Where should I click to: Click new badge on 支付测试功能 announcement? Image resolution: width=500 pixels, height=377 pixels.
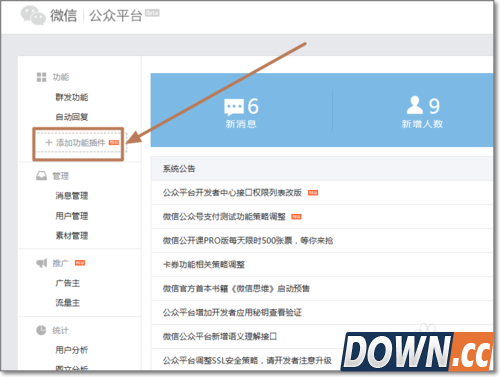296,217
